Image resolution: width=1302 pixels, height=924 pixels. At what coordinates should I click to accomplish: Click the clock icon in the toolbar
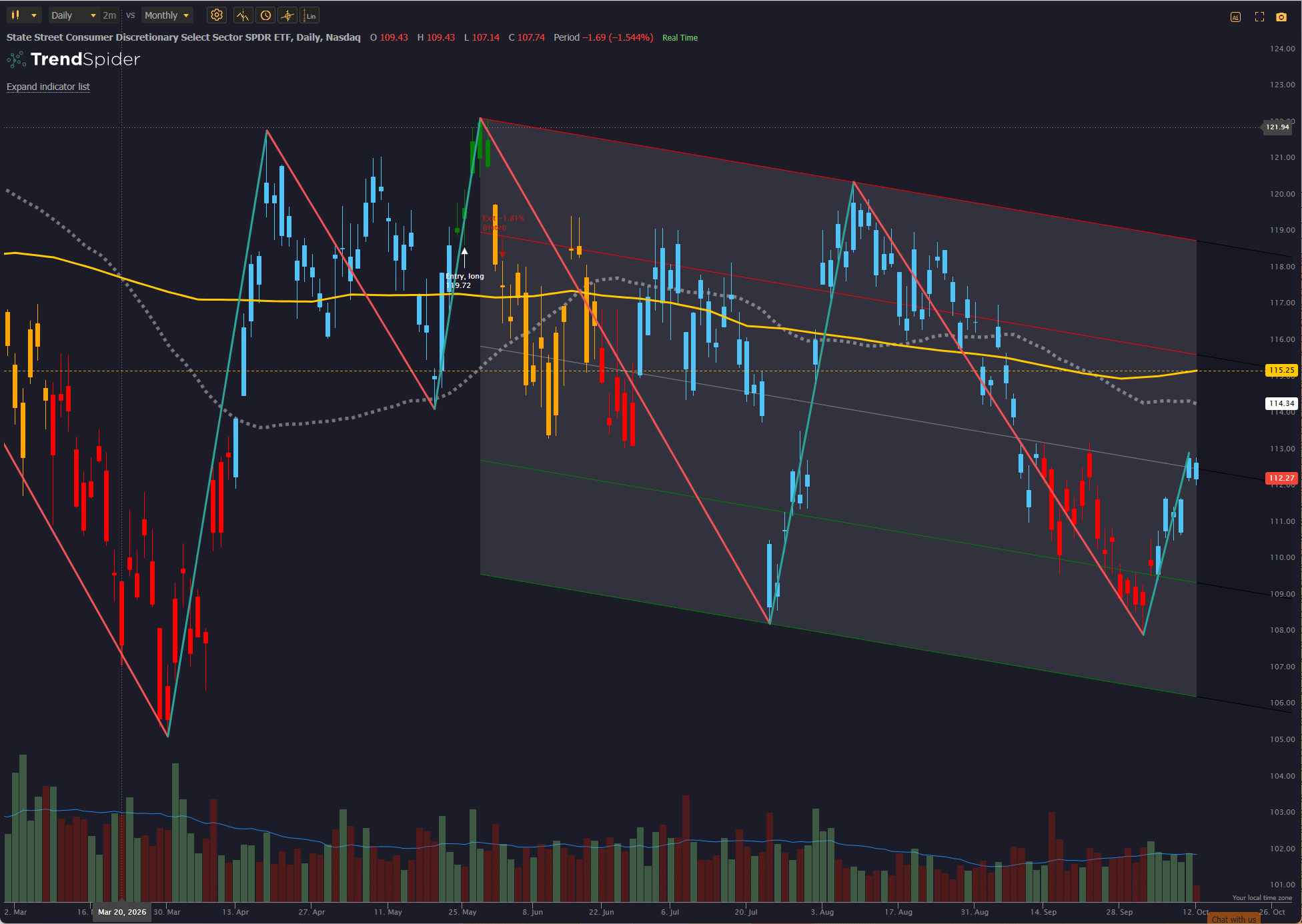[x=265, y=15]
